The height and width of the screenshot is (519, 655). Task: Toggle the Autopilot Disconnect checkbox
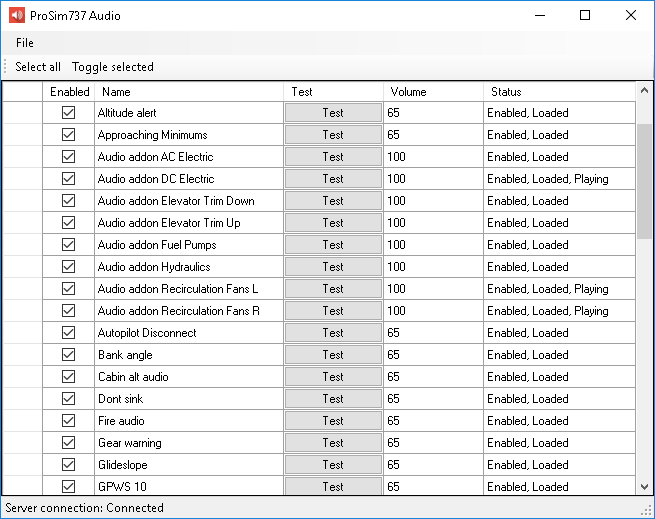pyautogui.click(x=69, y=333)
